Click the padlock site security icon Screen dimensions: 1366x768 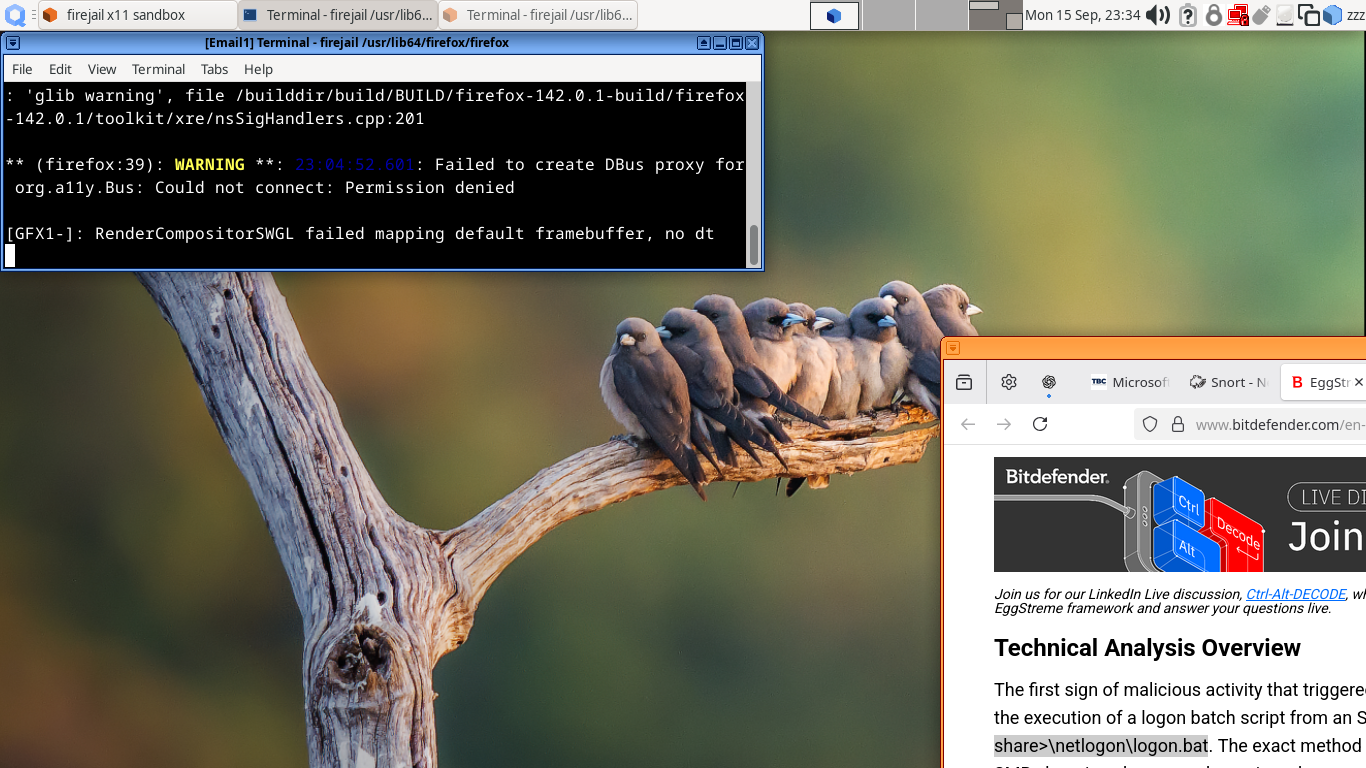pos(1177,424)
